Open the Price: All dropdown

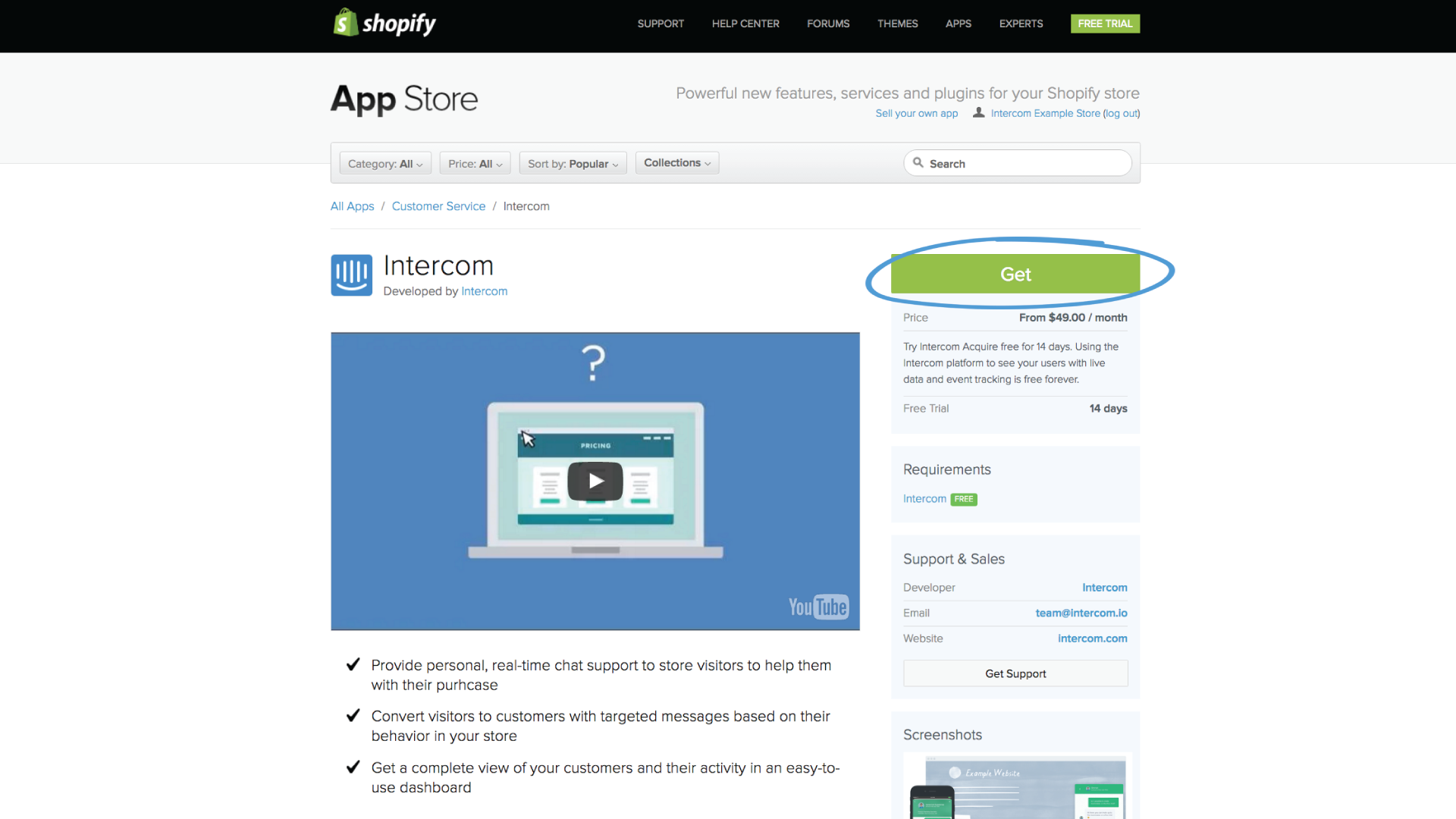pos(475,164)
